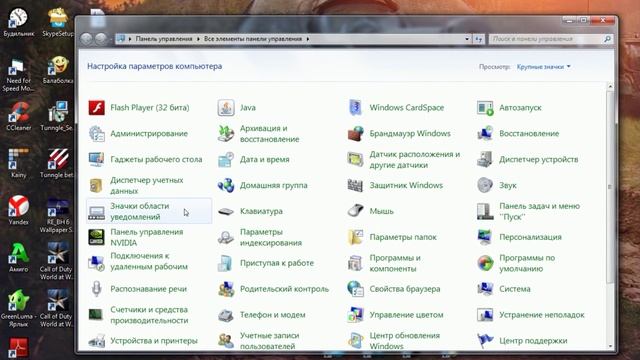Image resolution: width=640 pixels, height=360 pixels.
Task: Select the Need for Speed desktop shortcut
Action: (19, 75)
